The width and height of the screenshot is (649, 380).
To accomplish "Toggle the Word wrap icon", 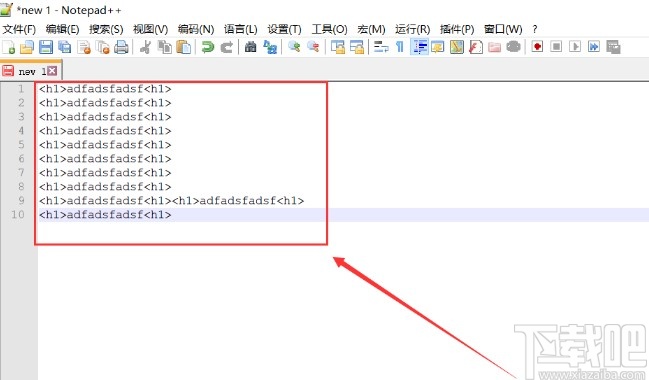I will (381, 47).
